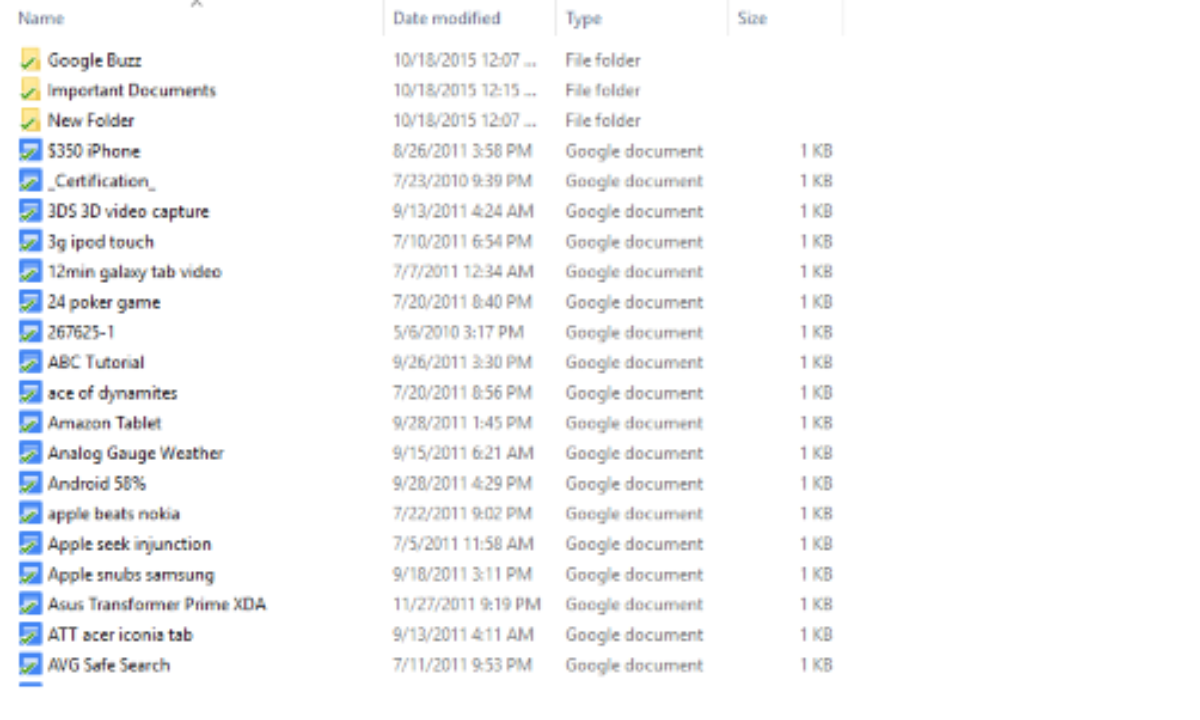Select the 3DS 3D video capture file
The image size is (1200, 720).
pos(128,211)
